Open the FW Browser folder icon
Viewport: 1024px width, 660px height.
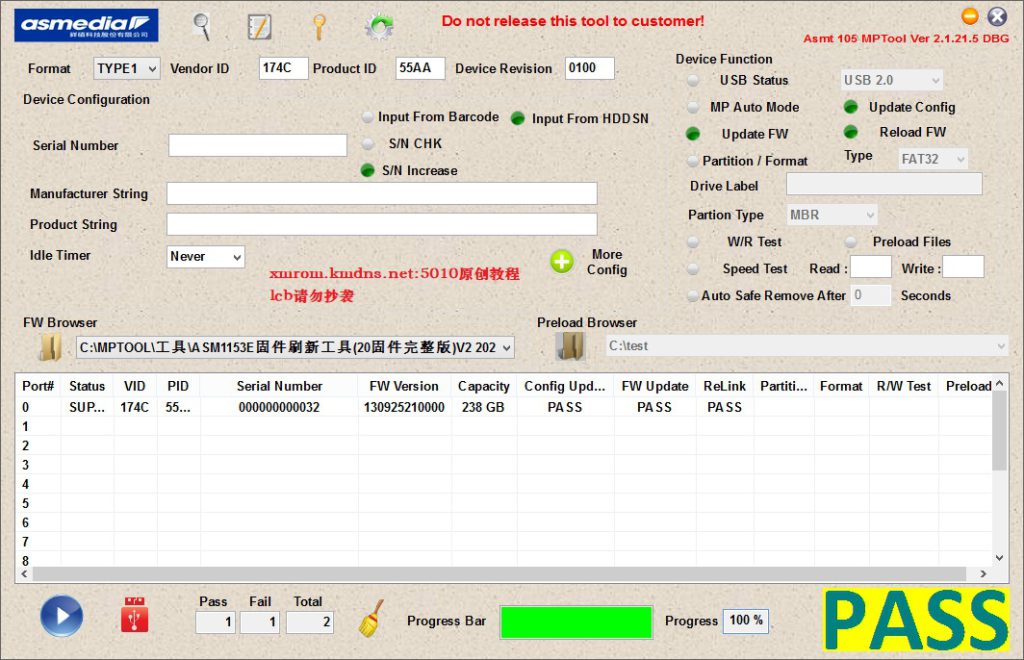pyautogui.click(x=50, y=347)
